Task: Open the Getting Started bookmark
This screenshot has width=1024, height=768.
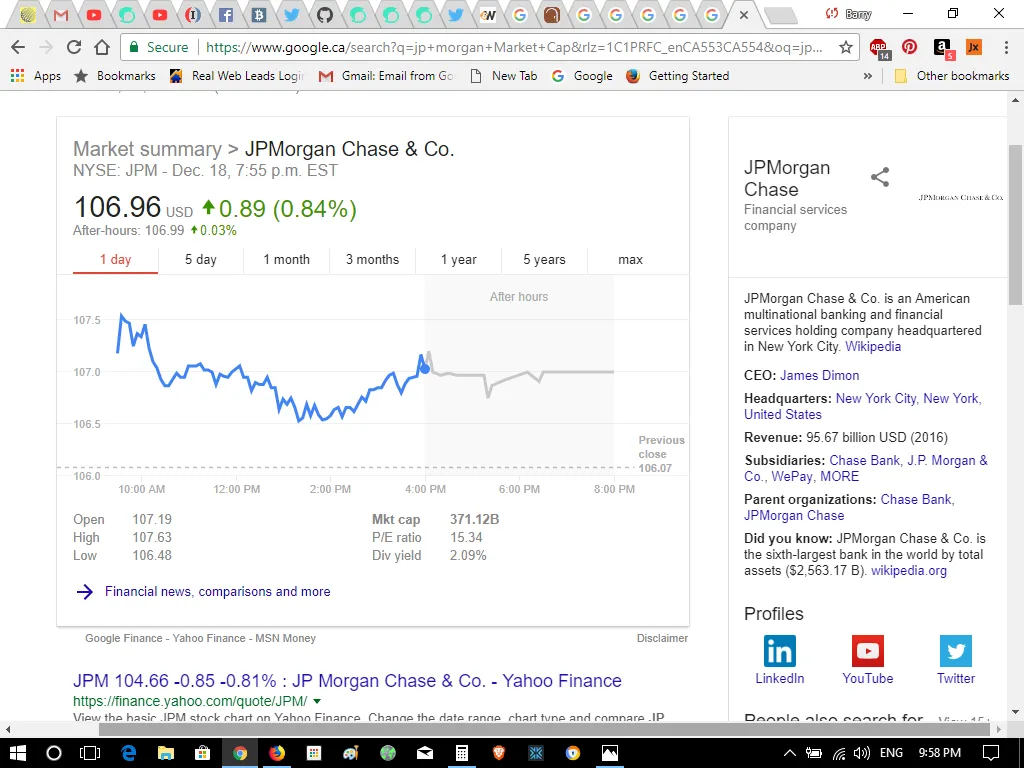Action: click(677, 76)
